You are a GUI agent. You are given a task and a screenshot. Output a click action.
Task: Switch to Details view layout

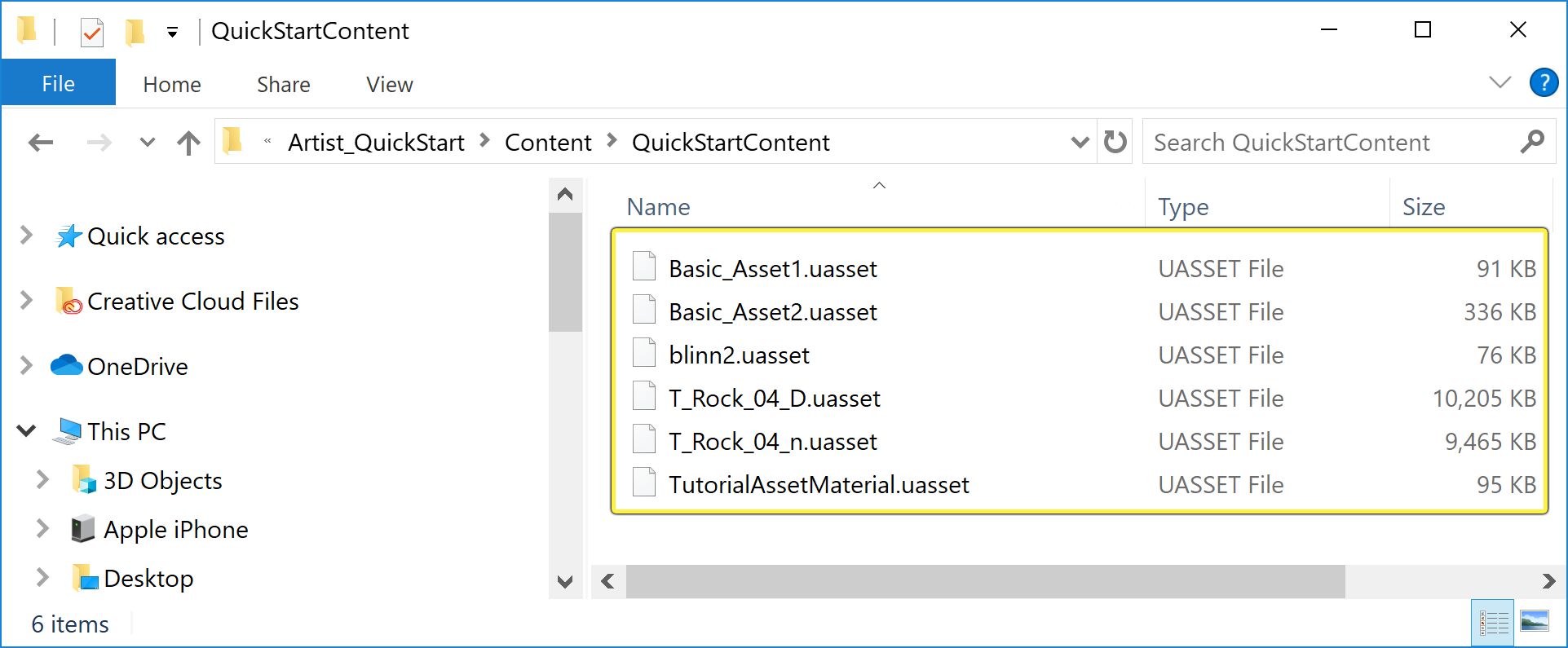coord(1493,624)
